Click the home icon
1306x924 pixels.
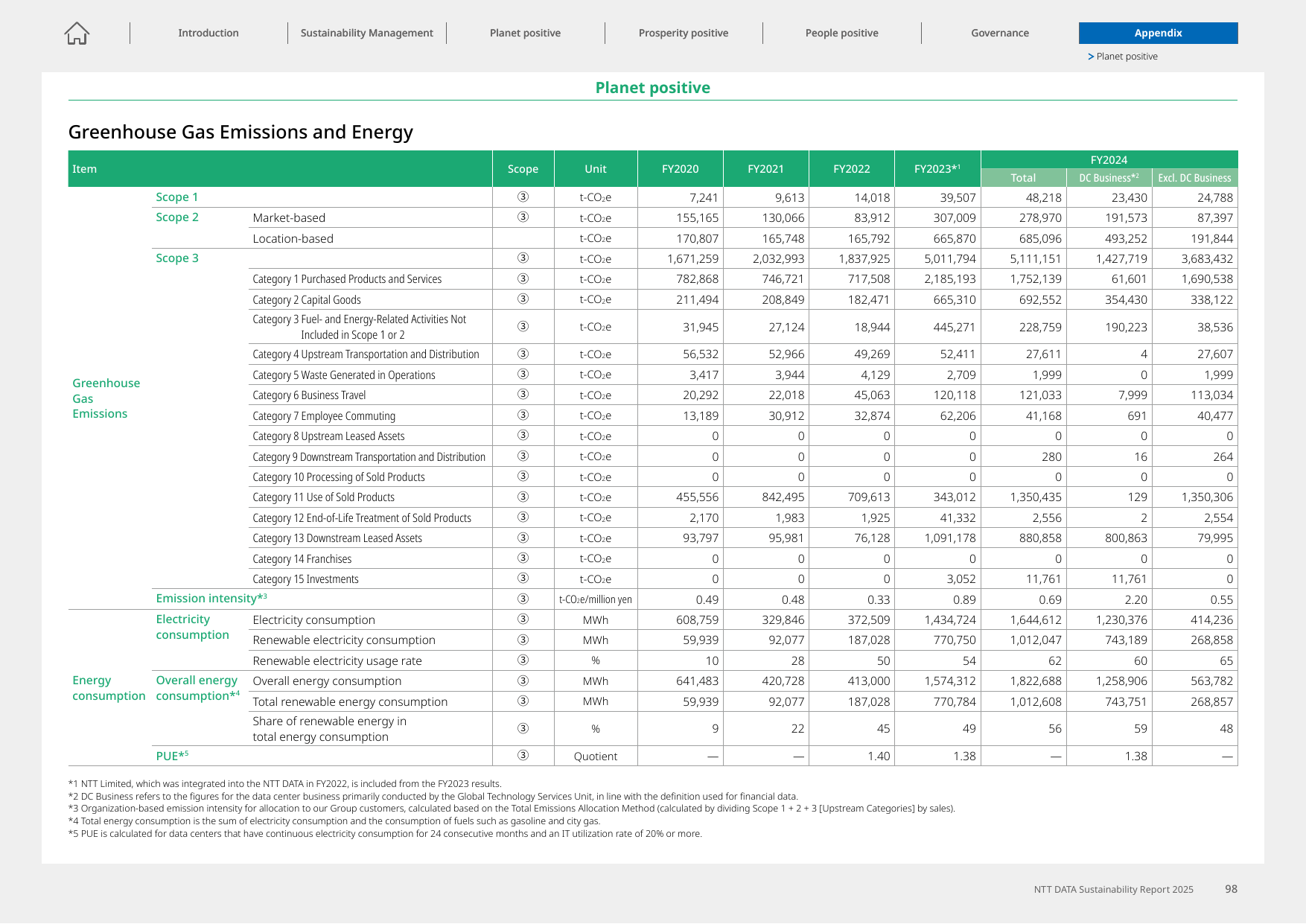pos(77,33)
